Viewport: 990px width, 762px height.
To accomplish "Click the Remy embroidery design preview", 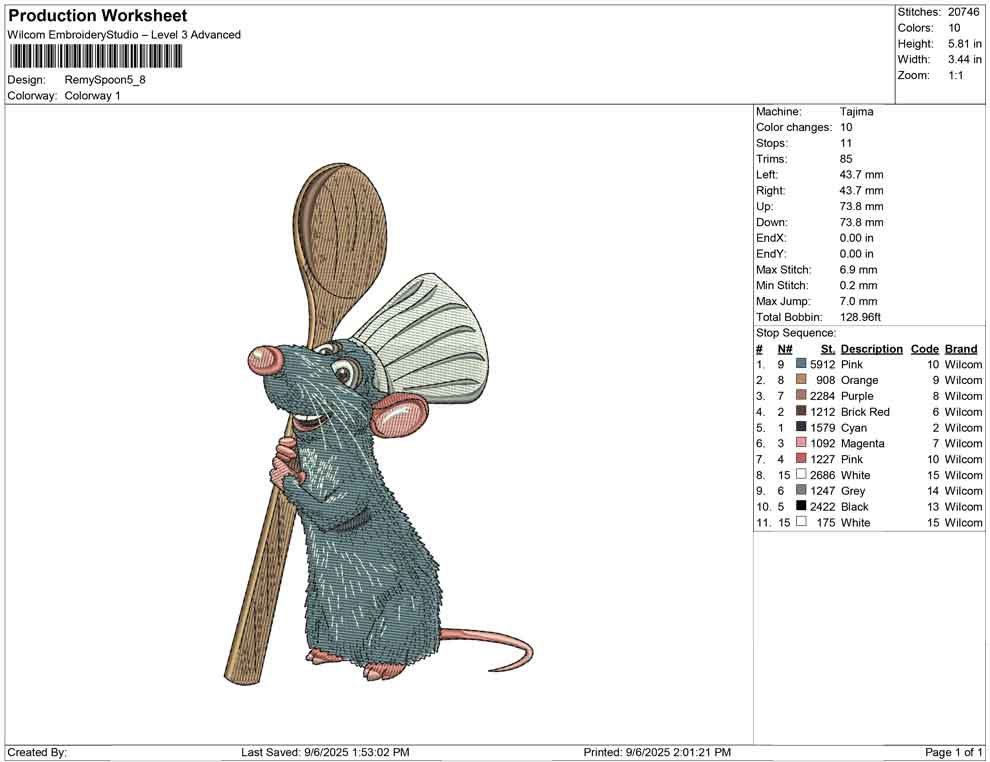I will 379,423.
